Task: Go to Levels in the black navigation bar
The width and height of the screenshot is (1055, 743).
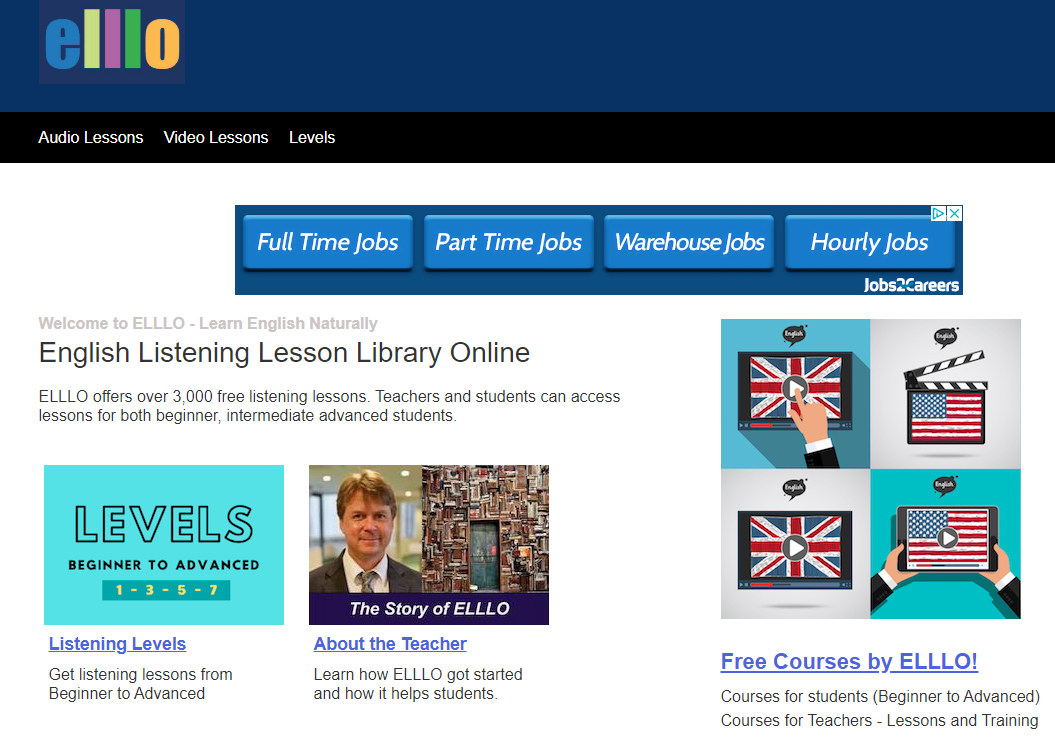Action: [x=312, y=138]
